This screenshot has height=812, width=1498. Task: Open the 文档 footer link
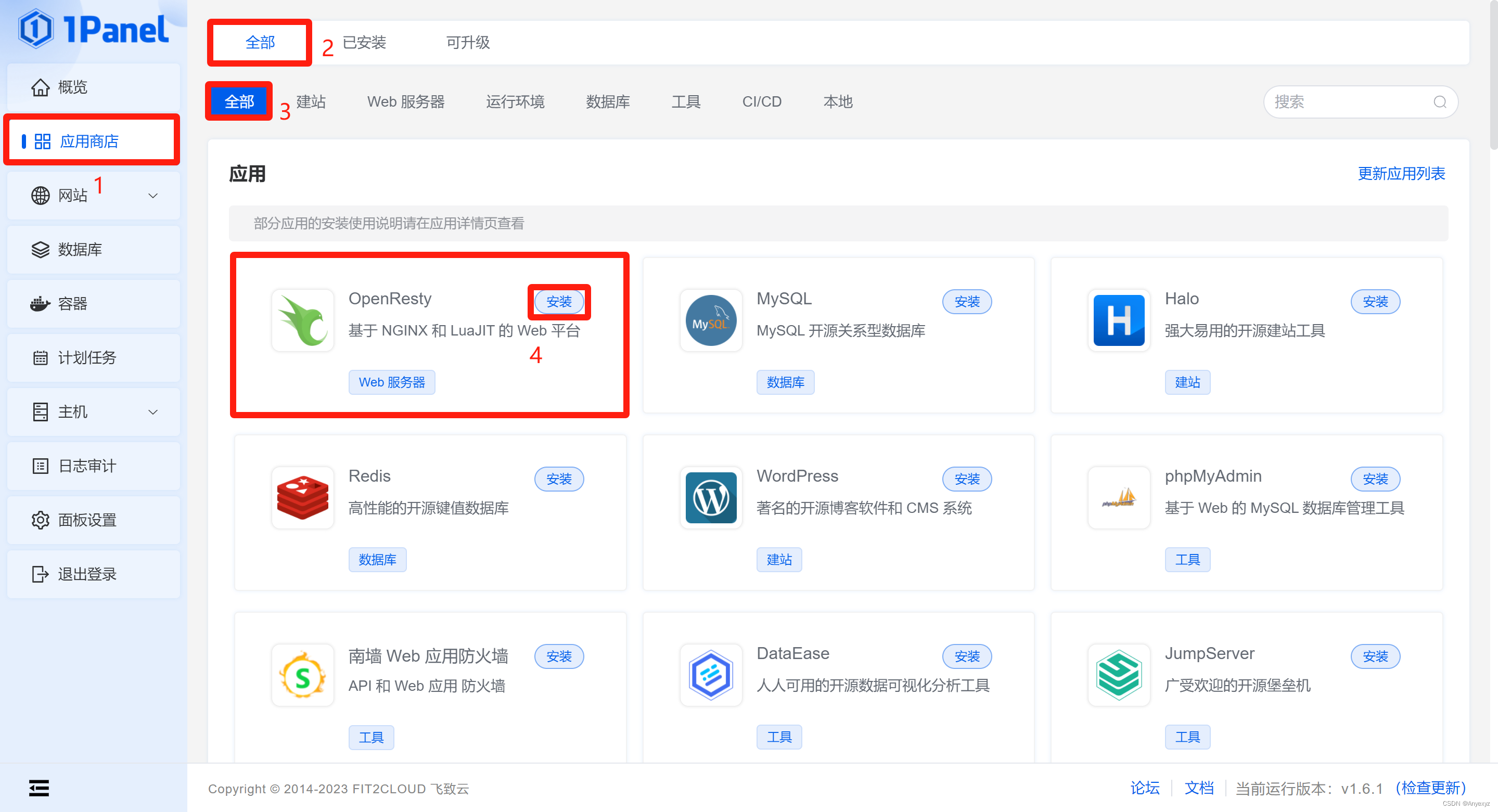pyautogui.click(x=1199, y=788)
